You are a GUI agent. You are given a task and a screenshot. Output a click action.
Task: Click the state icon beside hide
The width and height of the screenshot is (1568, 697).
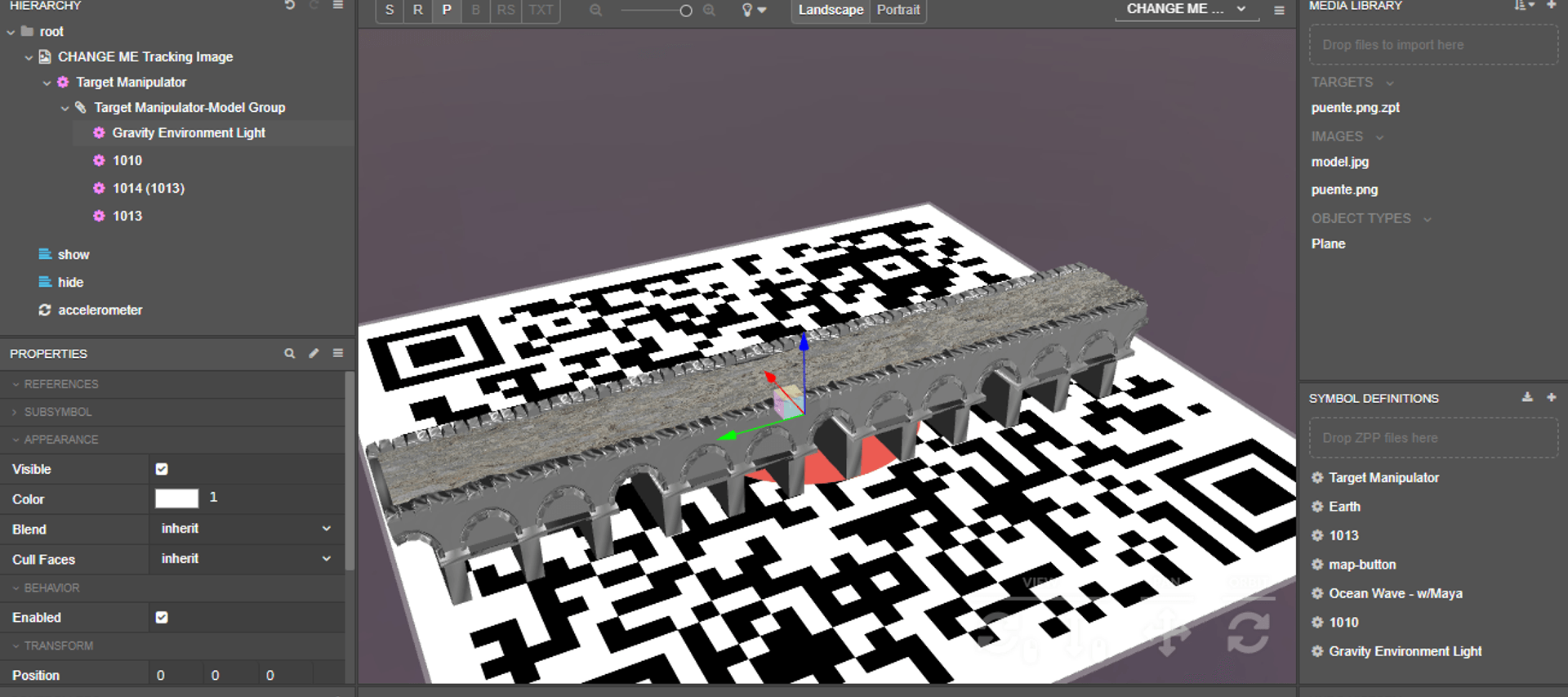[45, 282]
